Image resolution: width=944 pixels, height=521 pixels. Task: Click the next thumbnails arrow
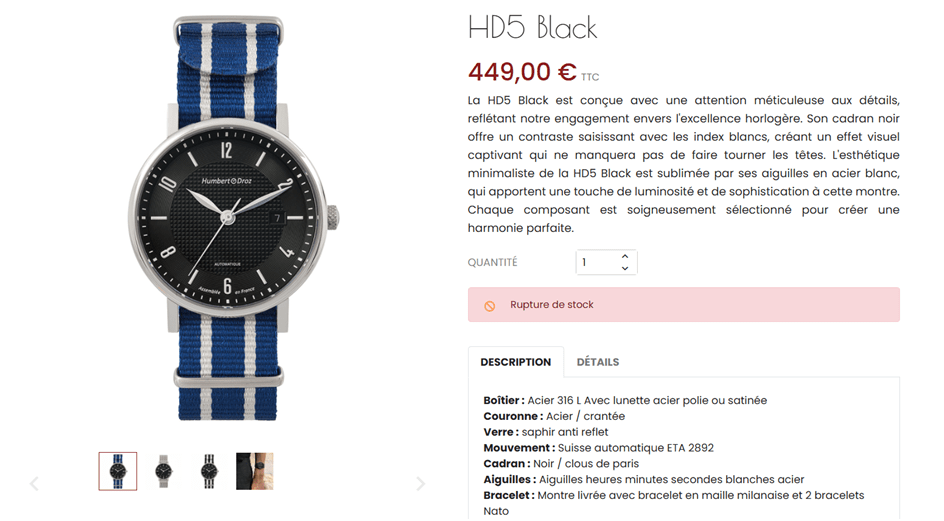coord(420,483)
